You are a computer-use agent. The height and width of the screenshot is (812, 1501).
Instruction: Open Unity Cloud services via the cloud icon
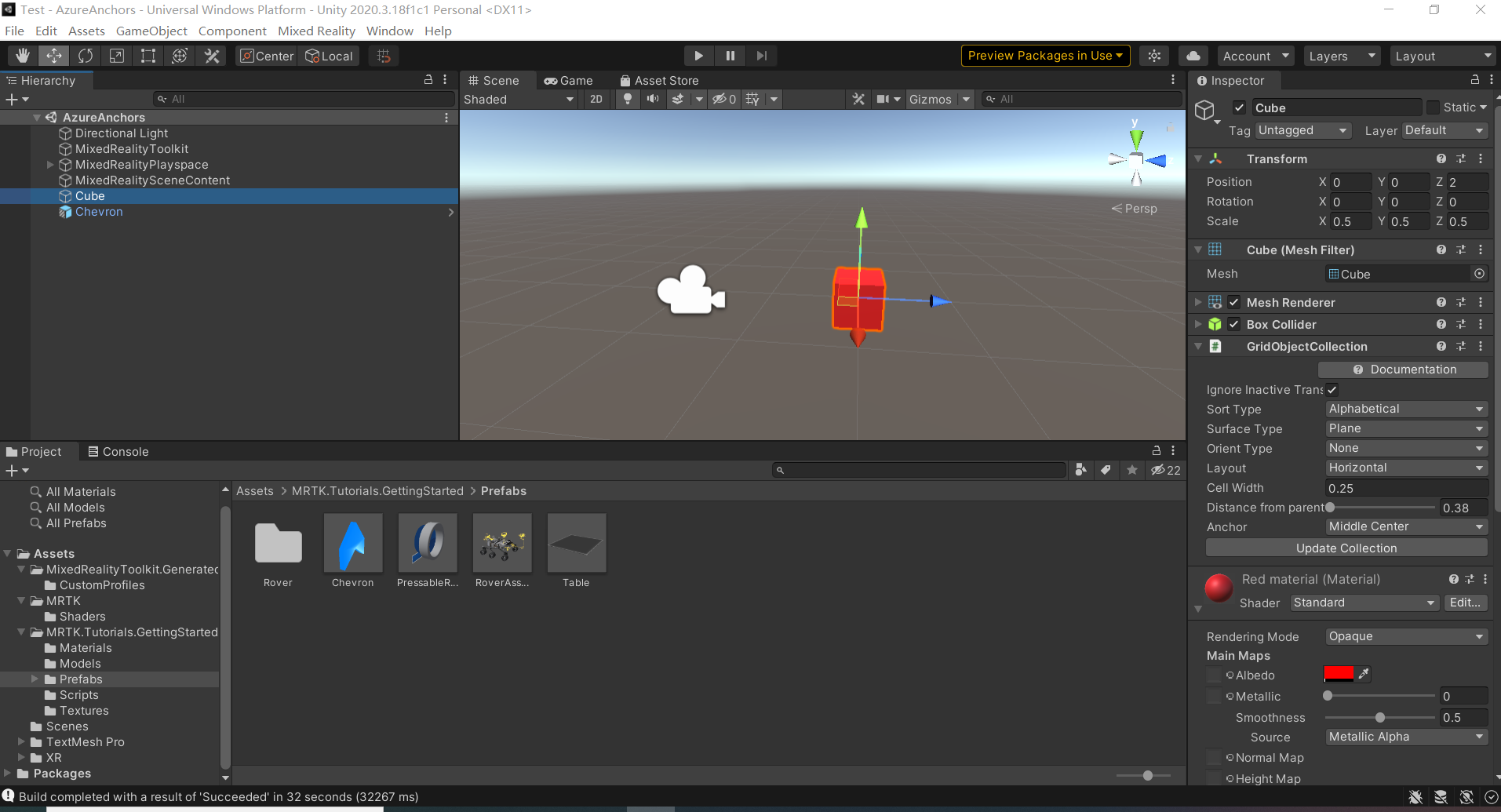[x=1193, y=56]
